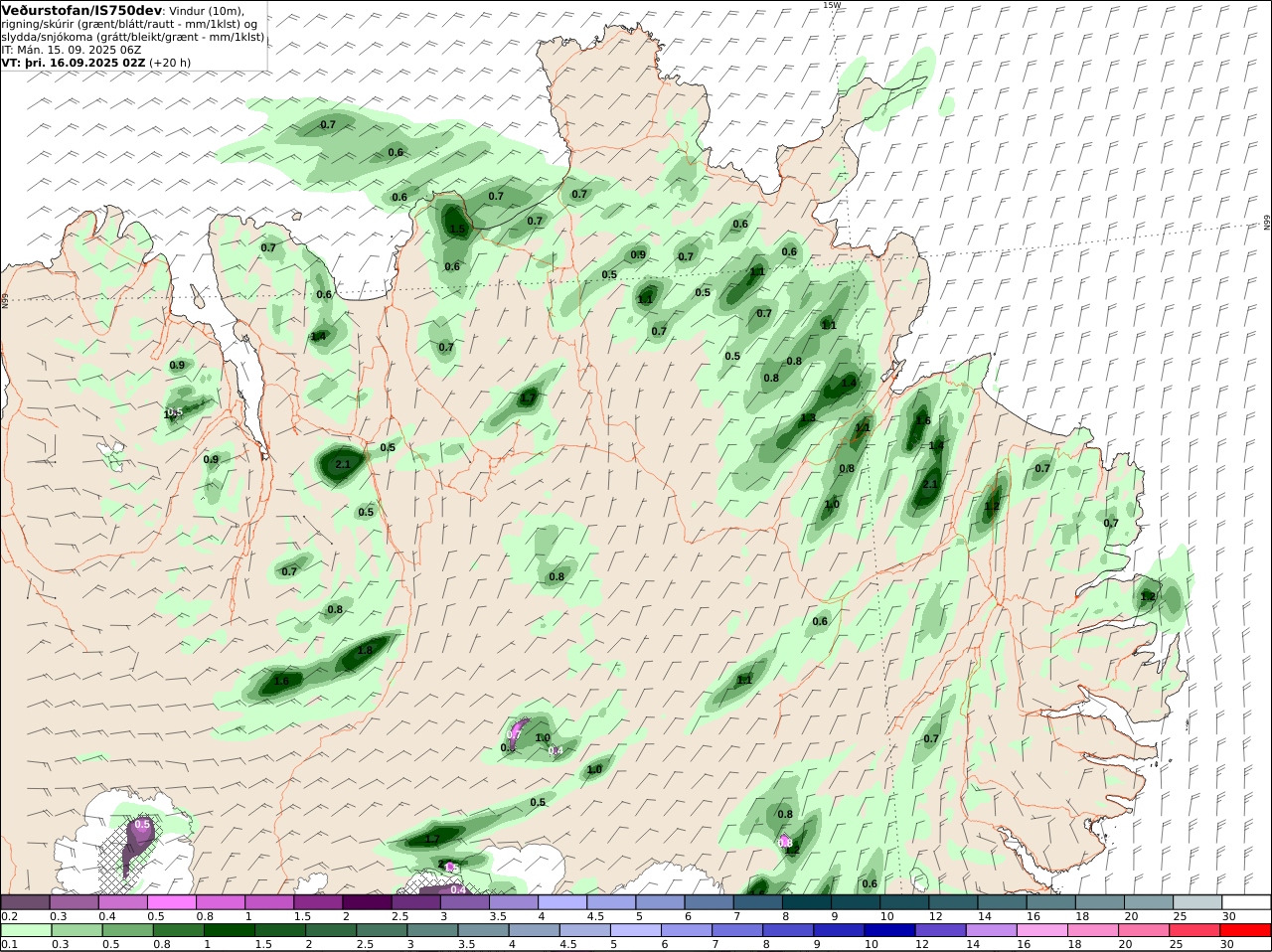
Task: Click the 1.3 precipitation value on the map
Action: pyautogui.click(x=808, y=417)
